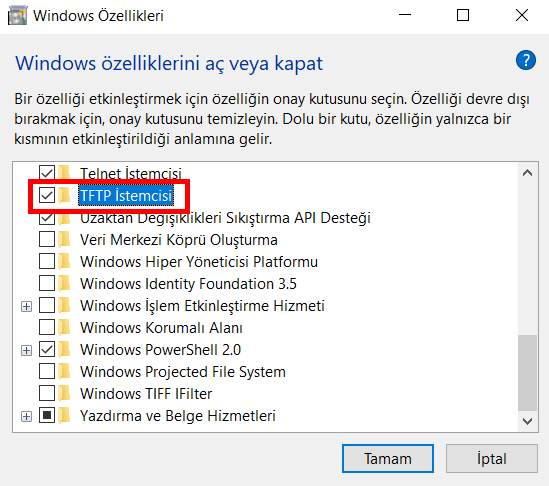Select Uzaktan Değişiklikleri Sıkıştırma API Desteği item

[225, 218]
